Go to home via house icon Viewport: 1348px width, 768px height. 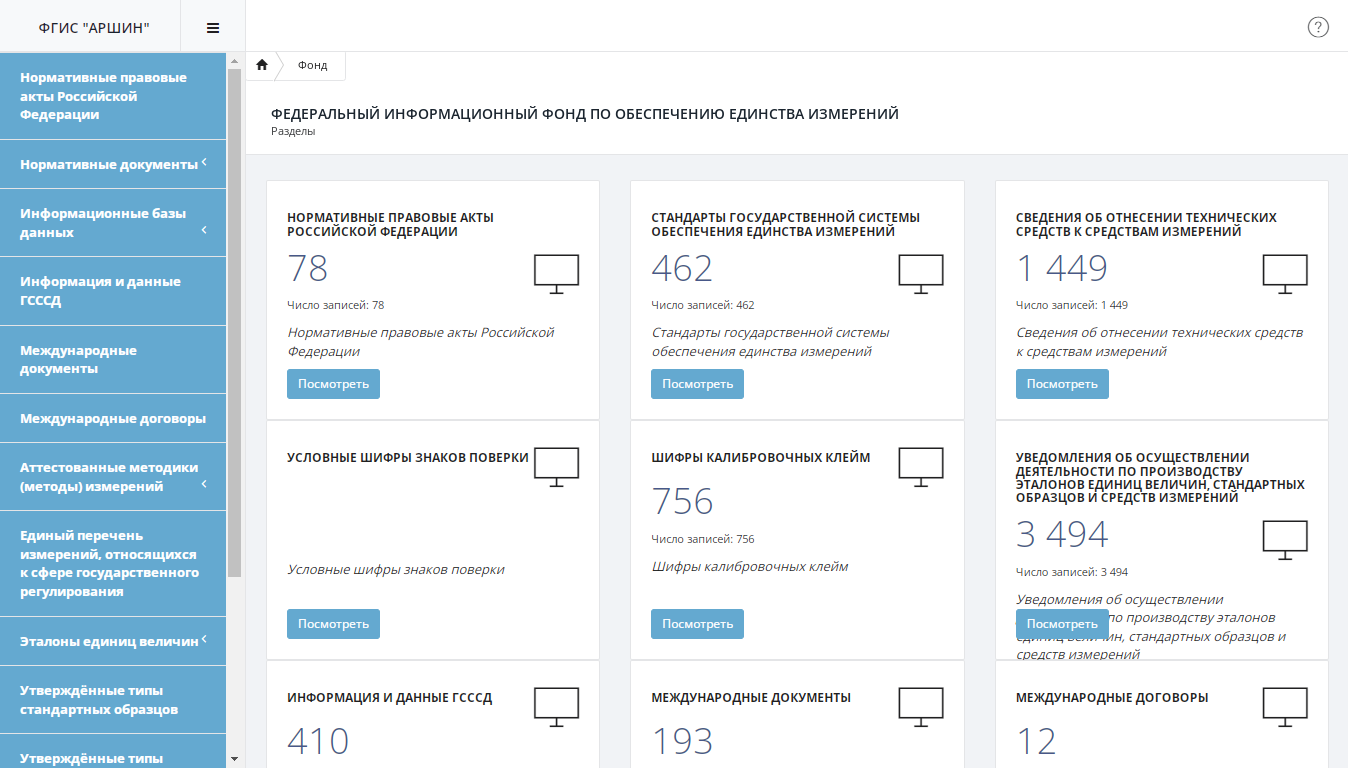[x=262, y=65]
